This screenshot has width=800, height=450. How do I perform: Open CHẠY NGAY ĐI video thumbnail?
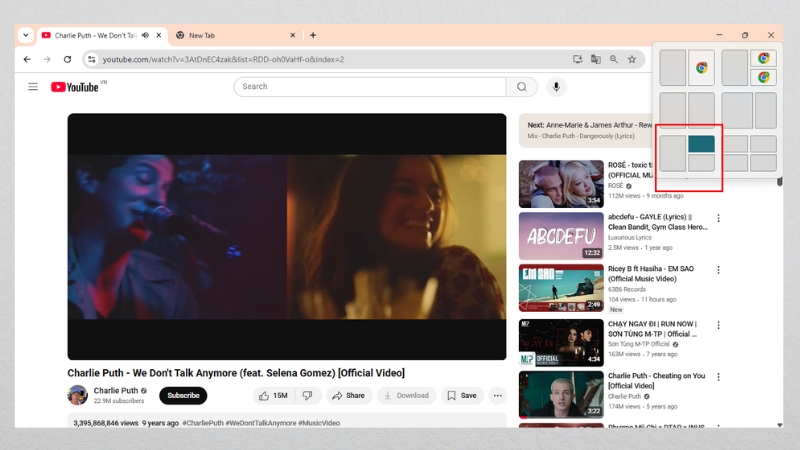(561, 343)
